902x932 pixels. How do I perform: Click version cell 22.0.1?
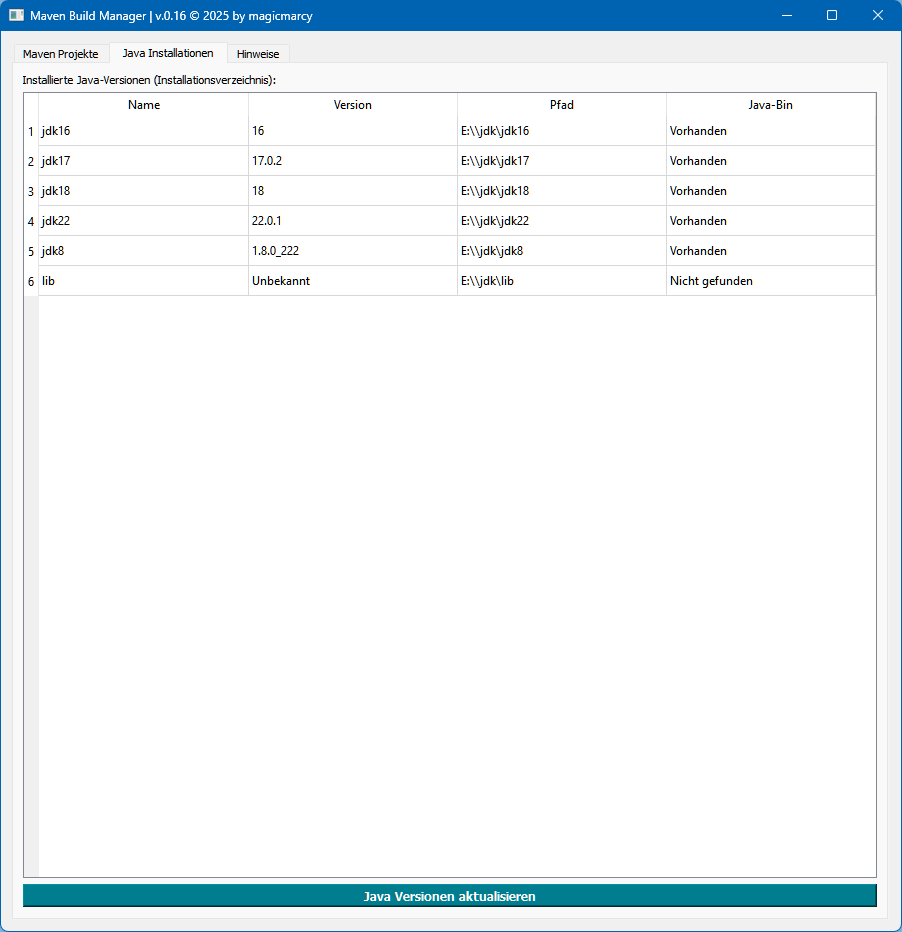click(x=353, y=221)
